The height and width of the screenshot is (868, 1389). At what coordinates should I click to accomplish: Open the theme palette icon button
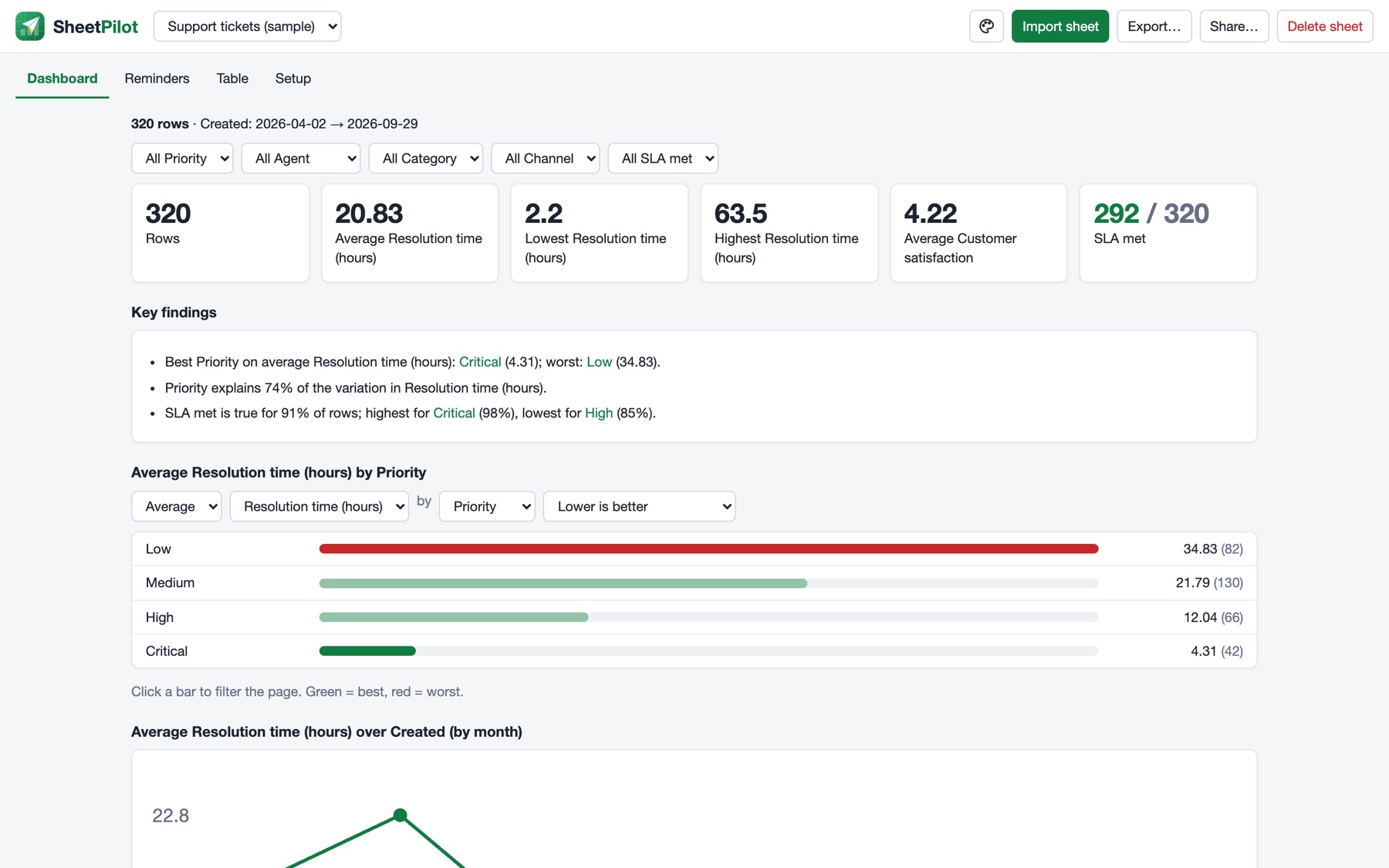point(986,26)
